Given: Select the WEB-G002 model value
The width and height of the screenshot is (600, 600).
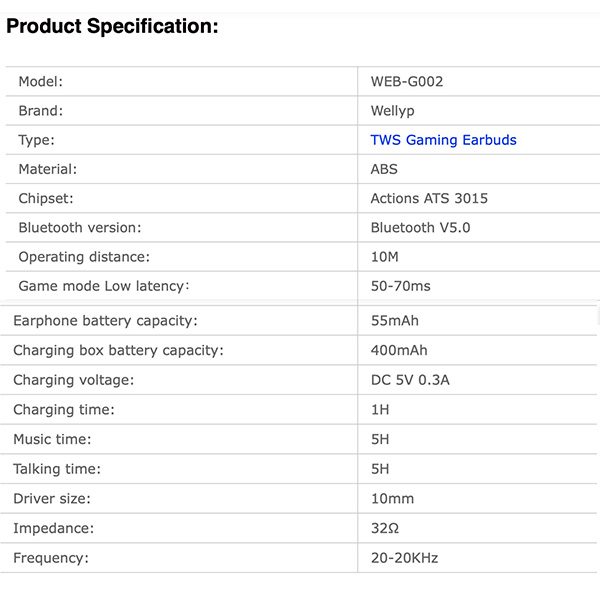Looking at the screenshot, I should pos(406,81).
